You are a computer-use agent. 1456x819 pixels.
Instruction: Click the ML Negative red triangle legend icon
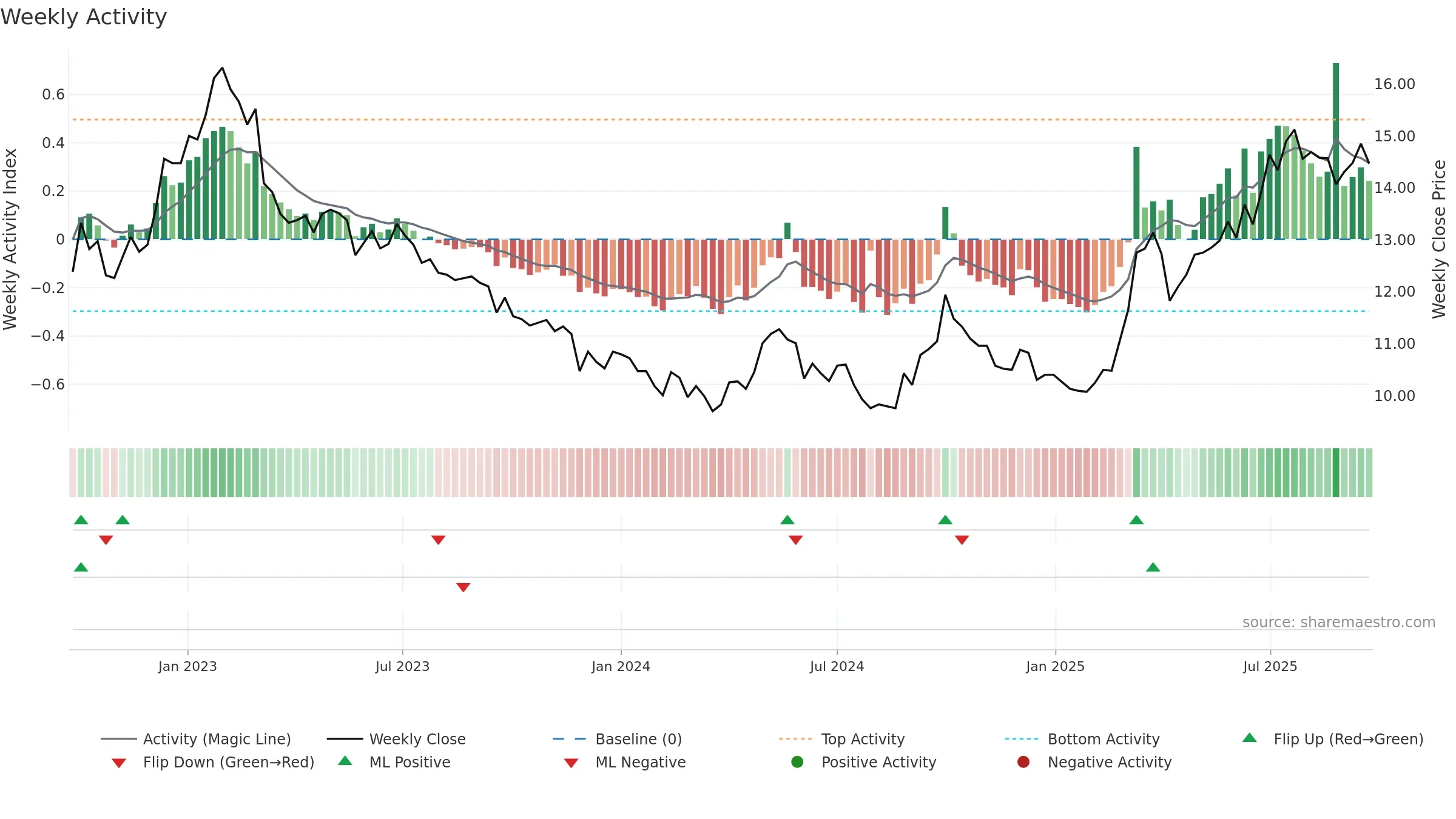coord(571,763)
